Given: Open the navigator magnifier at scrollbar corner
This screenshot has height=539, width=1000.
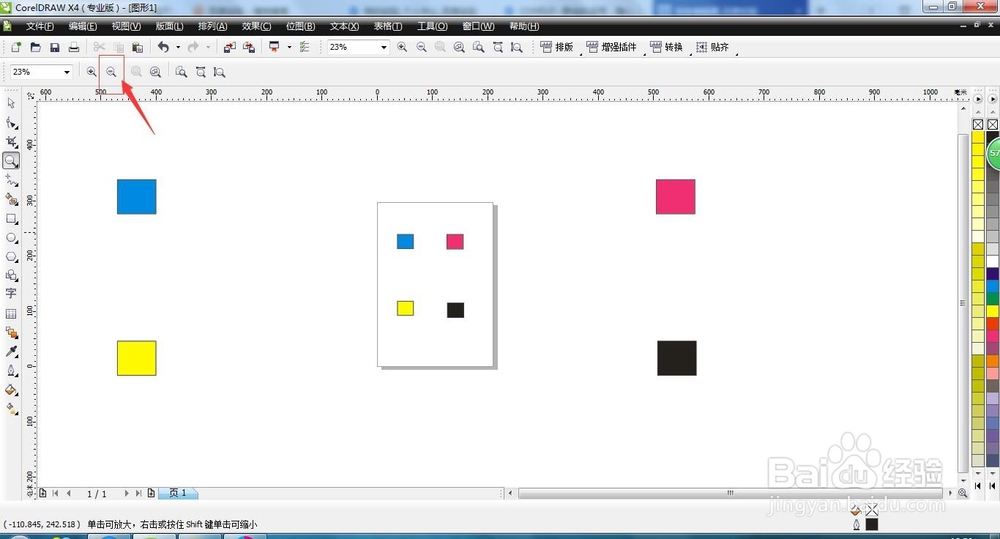Looking at the screenshot, I should (x=963, y=493).
